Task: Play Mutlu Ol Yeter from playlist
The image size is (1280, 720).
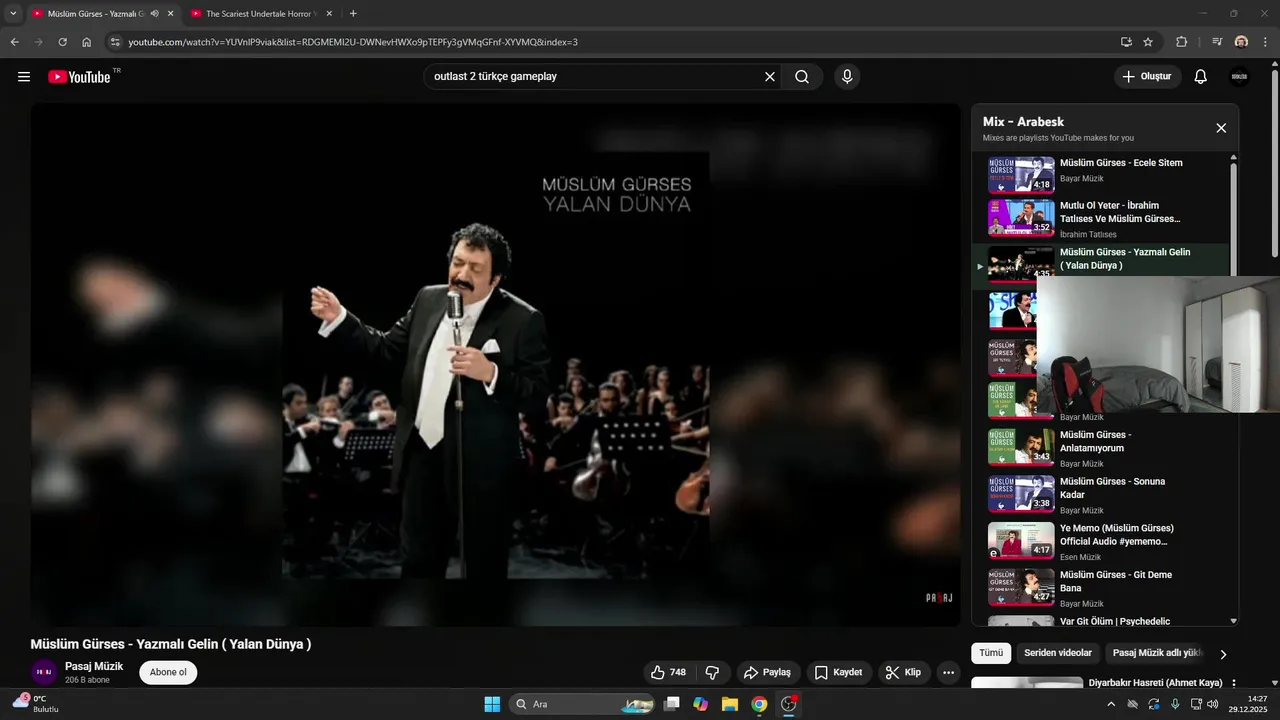Action: [1100, 220]
